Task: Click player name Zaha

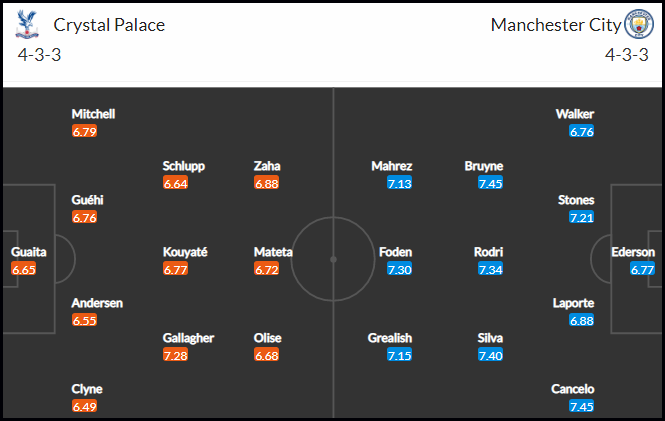Action: point(267,166)
